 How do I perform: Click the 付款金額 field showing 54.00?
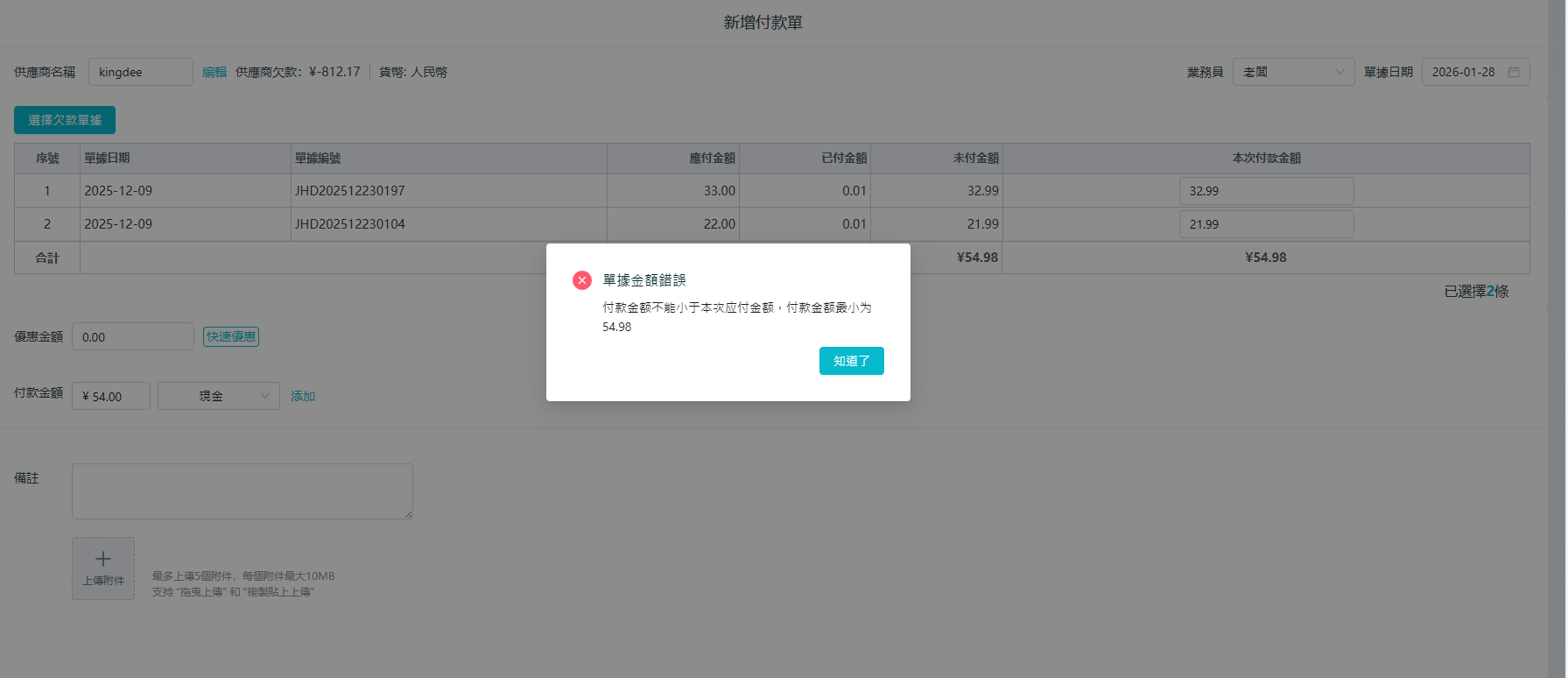point(111,396)
